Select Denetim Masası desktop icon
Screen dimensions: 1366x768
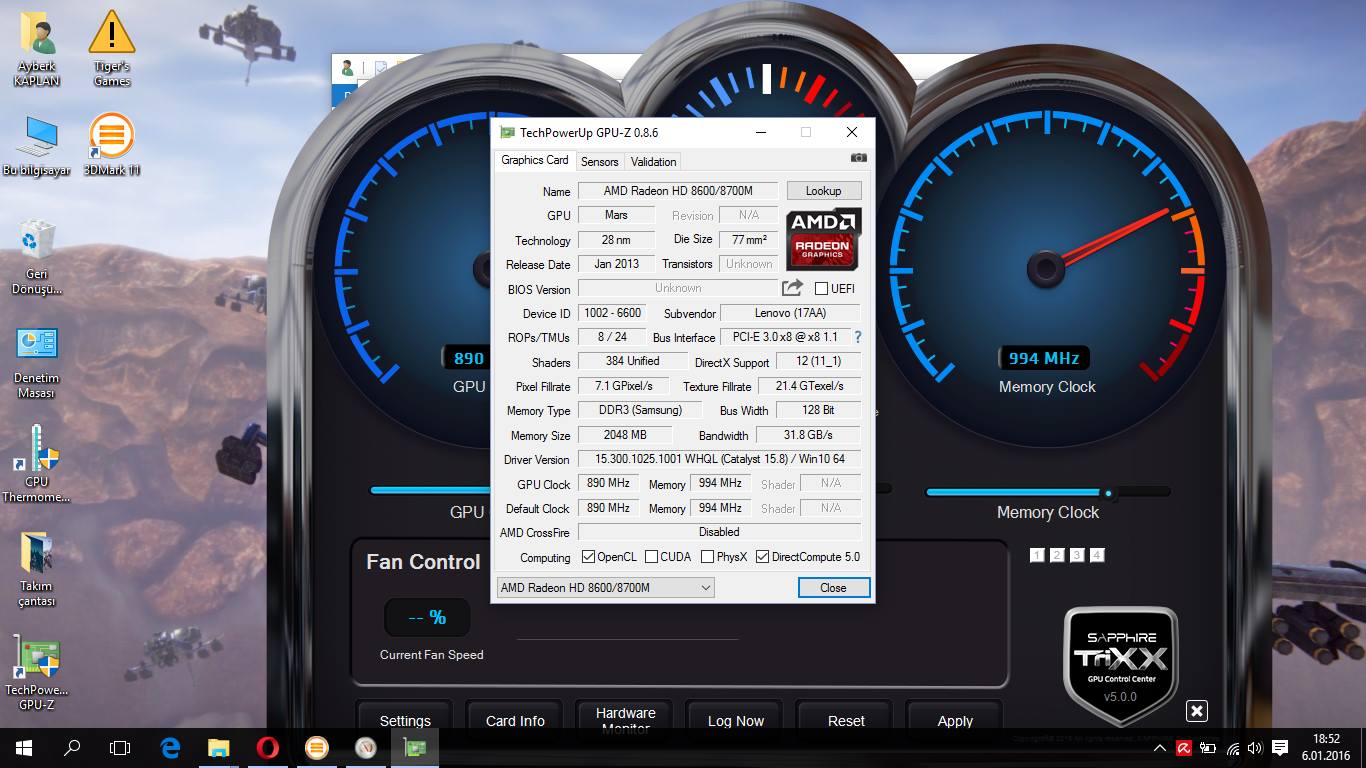click(37, 362)
